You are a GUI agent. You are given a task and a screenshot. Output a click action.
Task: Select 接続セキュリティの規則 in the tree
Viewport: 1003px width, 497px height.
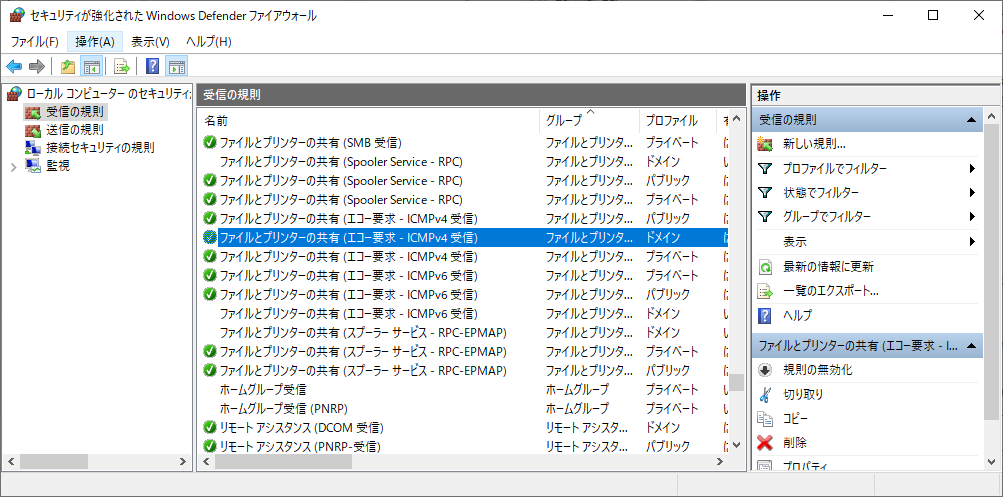[100, 148]
